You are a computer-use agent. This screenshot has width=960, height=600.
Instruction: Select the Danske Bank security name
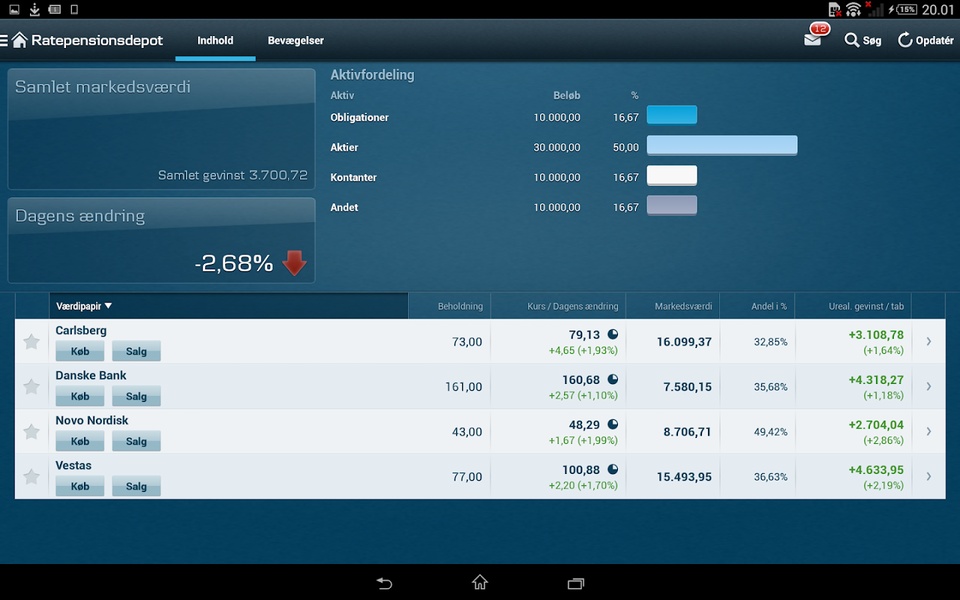[x=91, y=375]
